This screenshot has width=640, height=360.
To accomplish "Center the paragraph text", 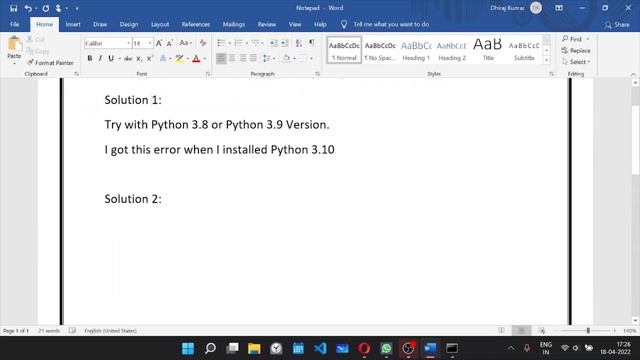I will click(x=232, y=58).
